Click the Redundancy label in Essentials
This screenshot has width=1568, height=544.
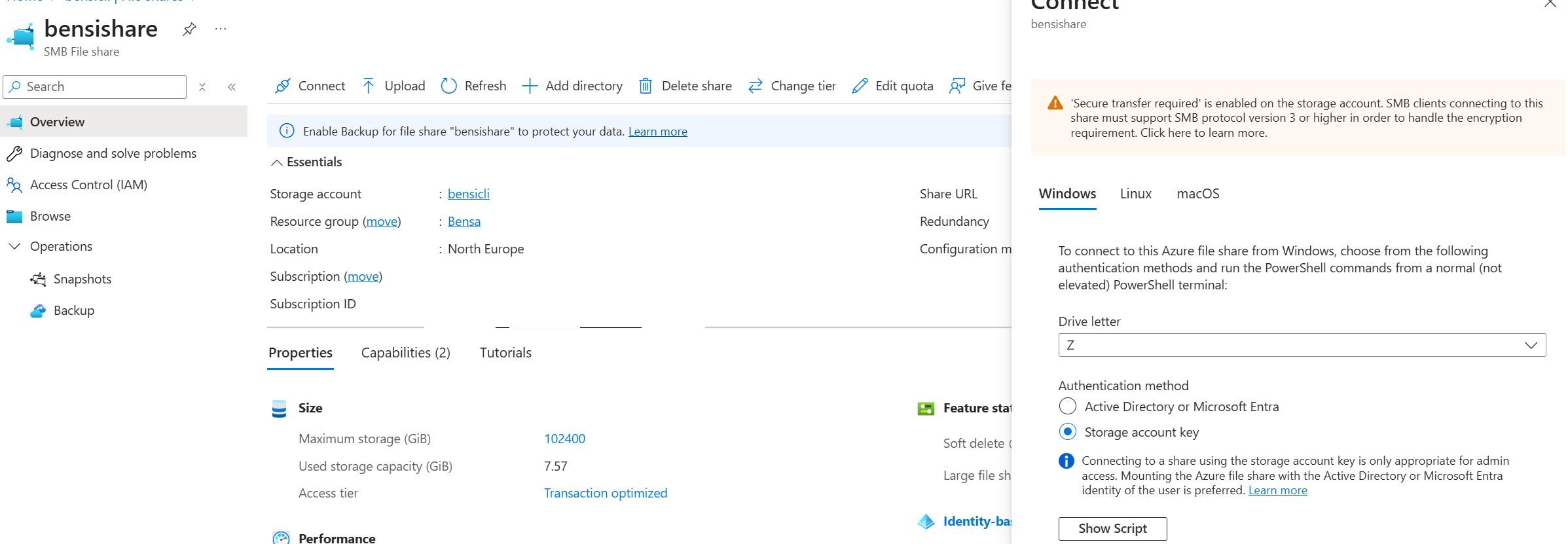[x=954, y=221]
